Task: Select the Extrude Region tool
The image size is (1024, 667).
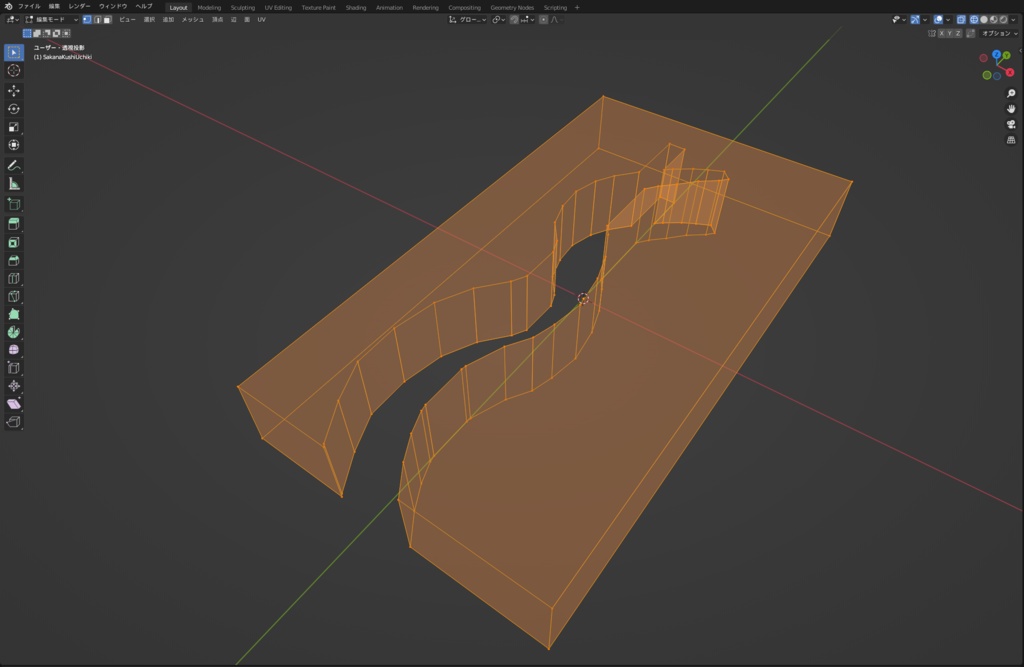Action: coord(14,223)
